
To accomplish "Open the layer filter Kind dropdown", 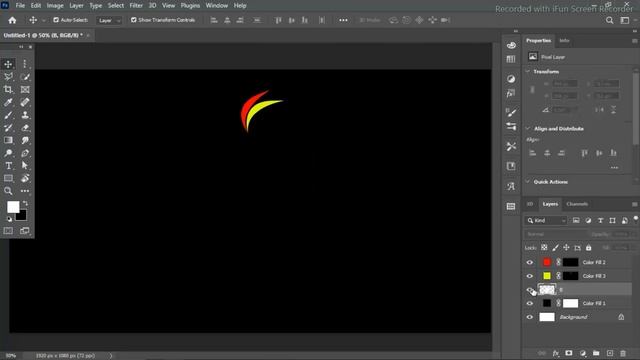I will (546, 220).
